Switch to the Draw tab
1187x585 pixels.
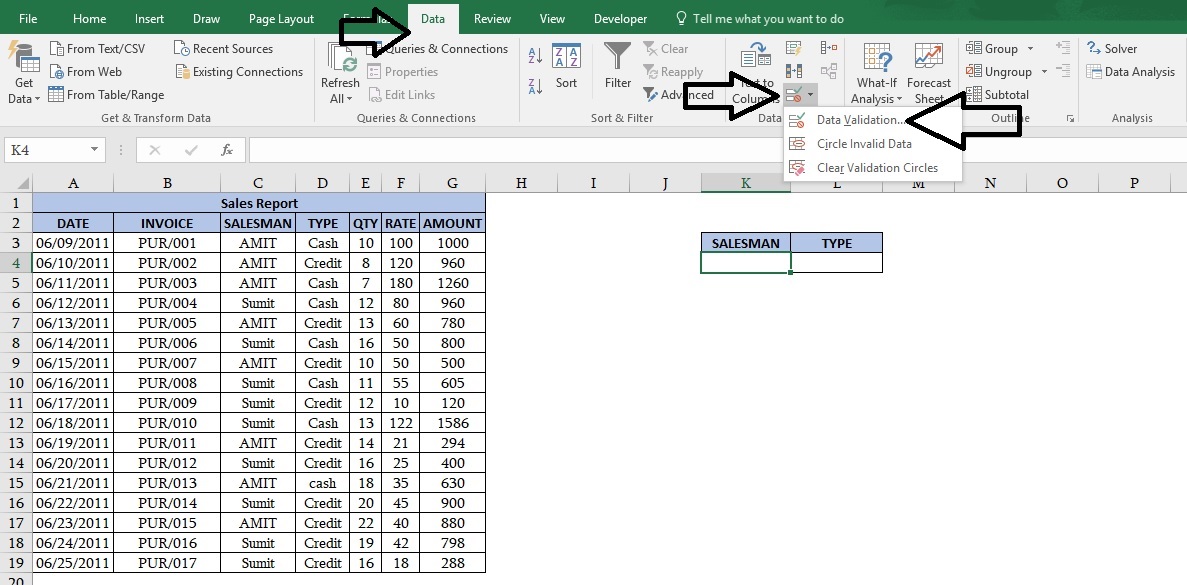pos(206,19)
